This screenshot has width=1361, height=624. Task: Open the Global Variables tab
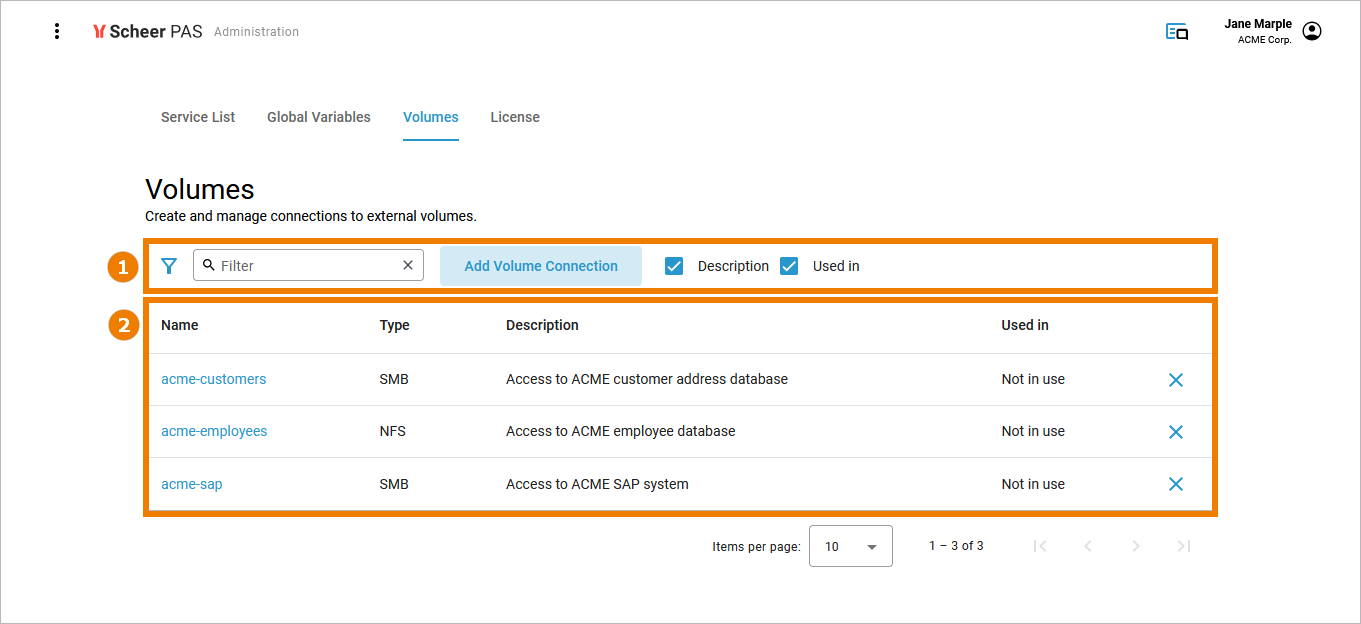click(x=319, y=117)
